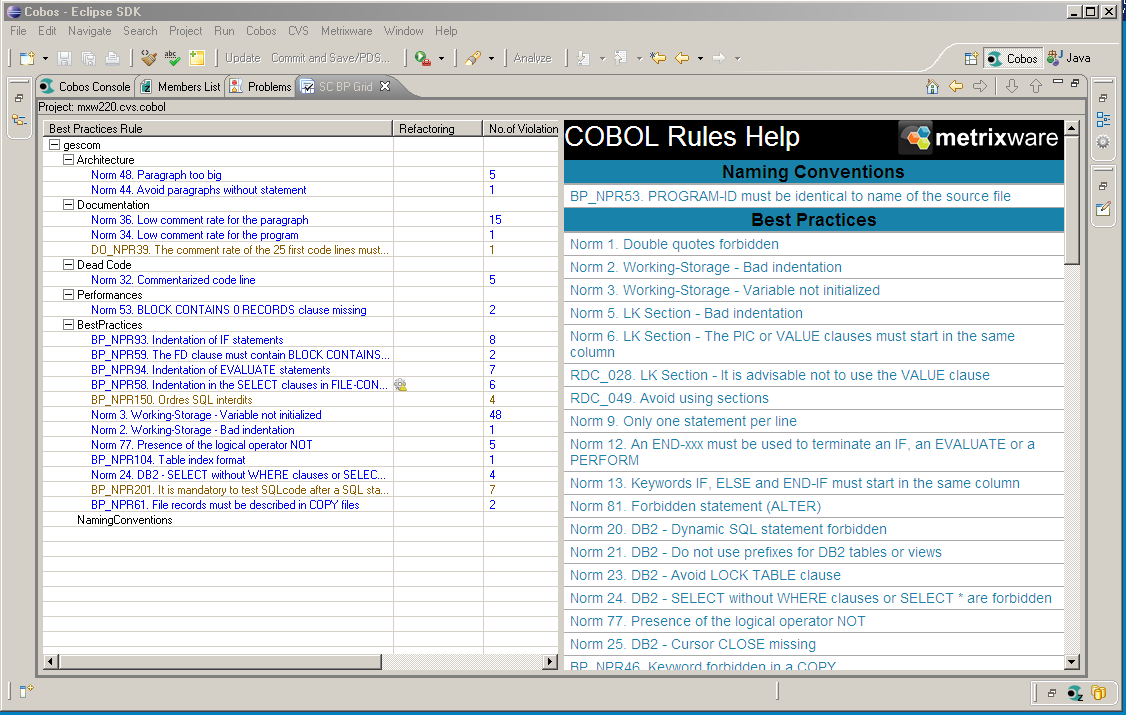The width and height of the screenshot is (1126, 715).
Task: Click the view's down arrow icon
Action: [x=1012, y=87]
